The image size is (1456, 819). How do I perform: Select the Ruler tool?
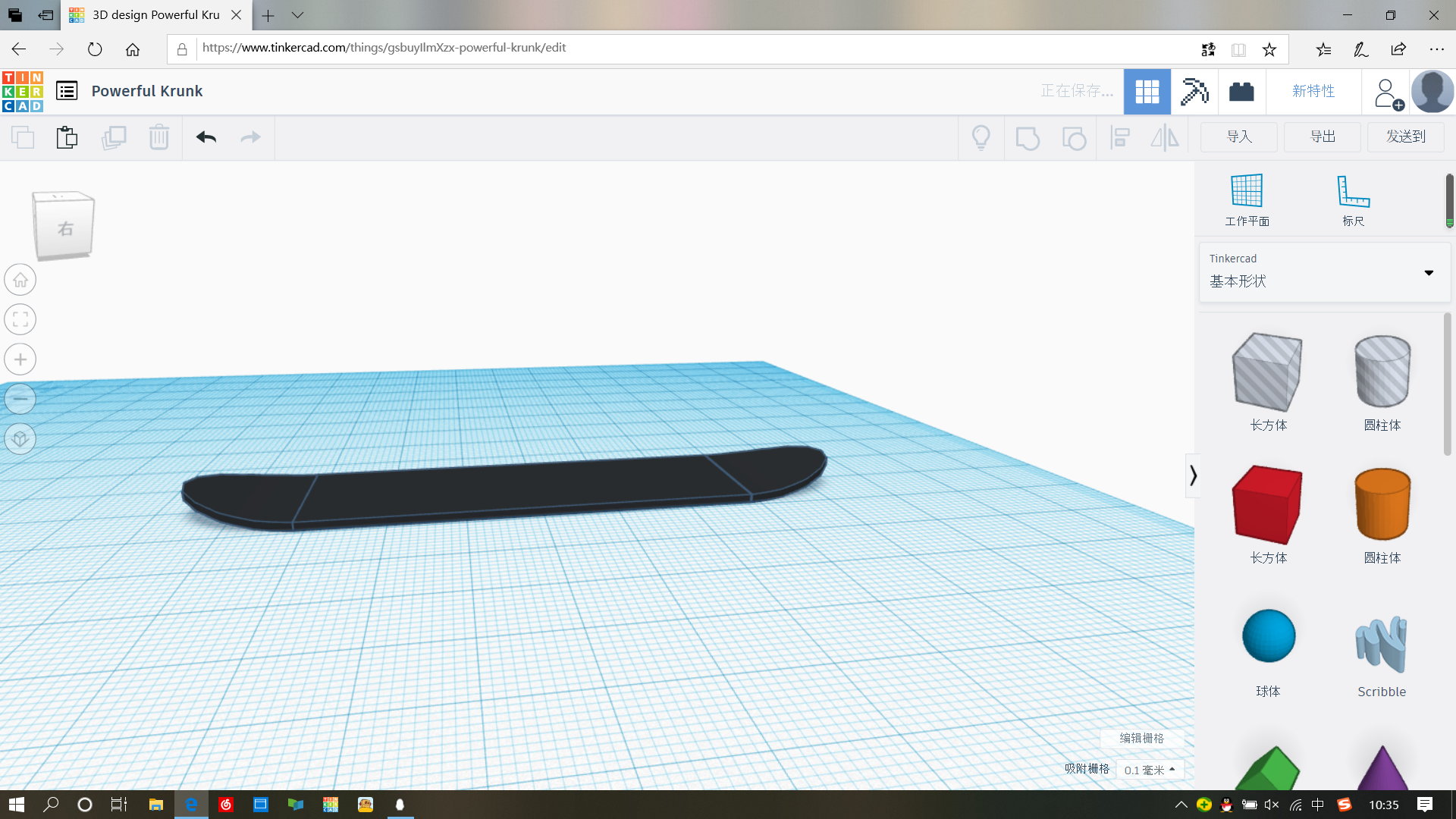pos(1354,200)
